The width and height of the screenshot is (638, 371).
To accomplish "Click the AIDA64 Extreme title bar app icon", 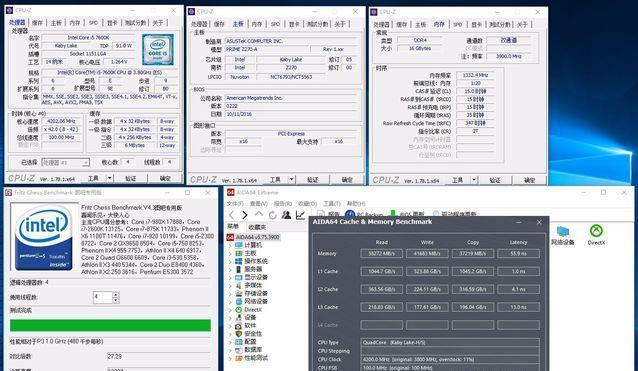I will [230, 192].
